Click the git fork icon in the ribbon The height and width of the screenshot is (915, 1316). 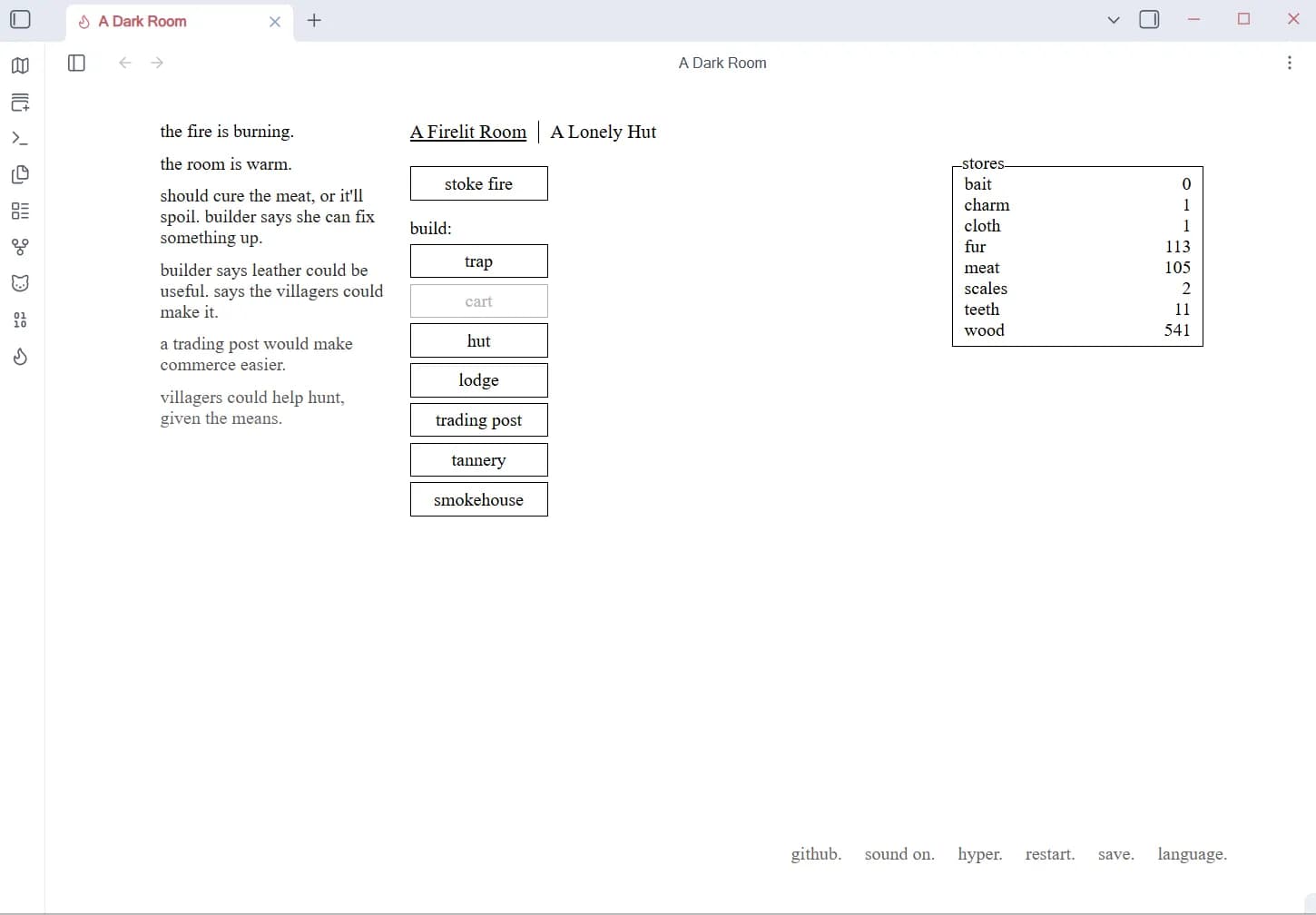pos(20,247)
